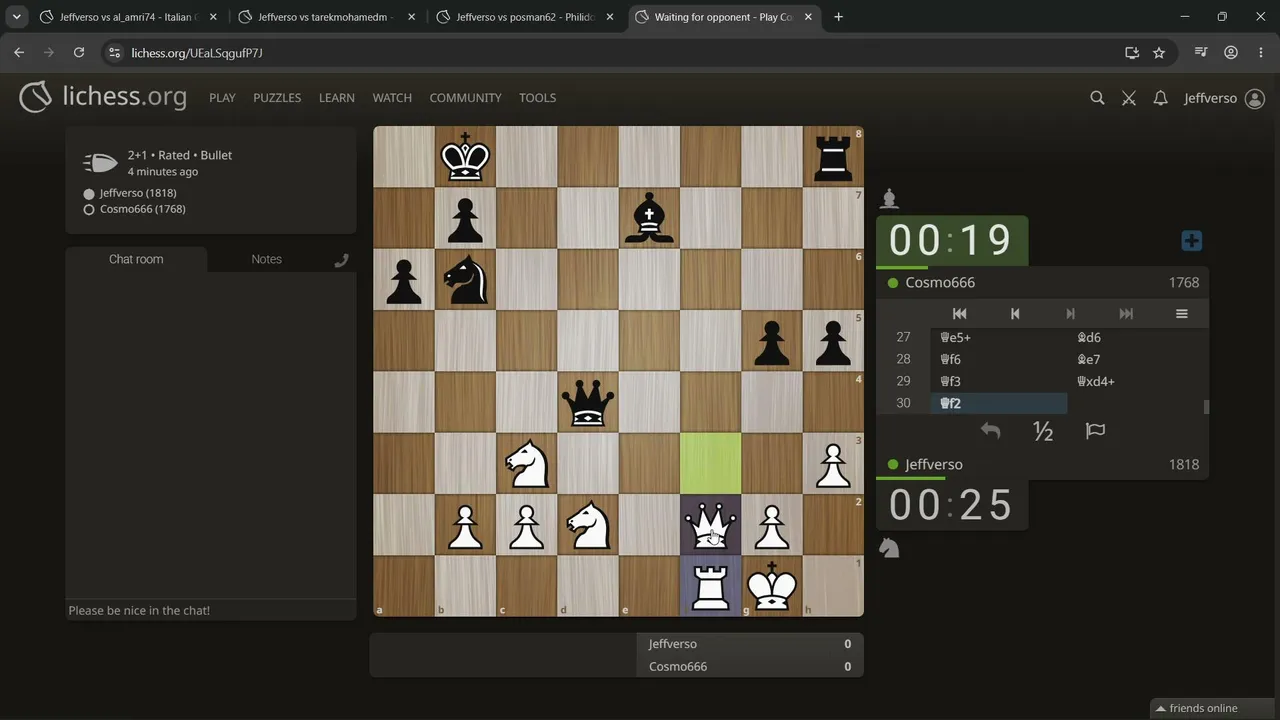
Task: Click the black king on b8
Action: tap(465, 157)
